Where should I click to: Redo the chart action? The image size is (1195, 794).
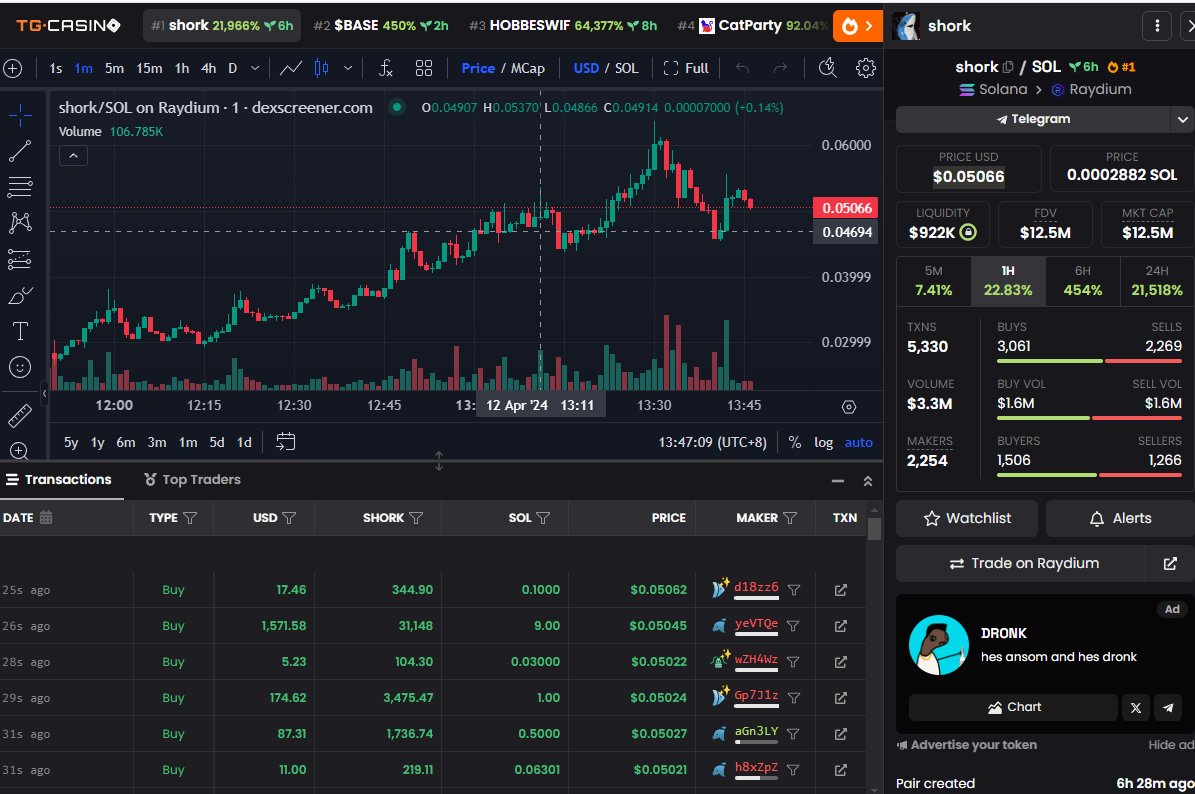[780, 69]
